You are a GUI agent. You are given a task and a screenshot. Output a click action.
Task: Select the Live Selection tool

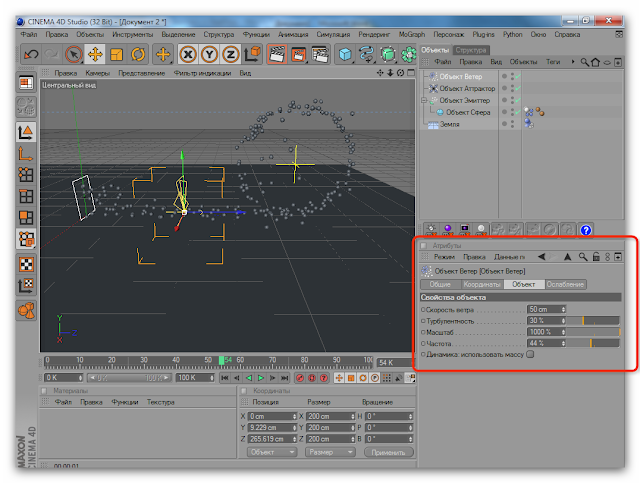point(73,54)
